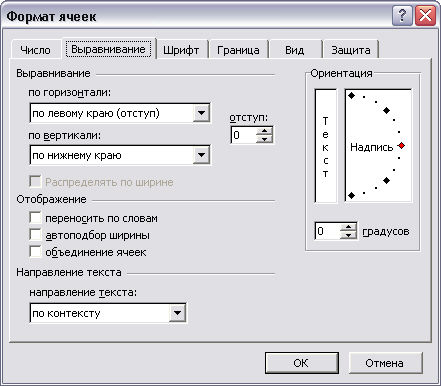Expand the по вертикали dropdown arrow
This screenshot has width=441, height=386.
tap(201, 155)
